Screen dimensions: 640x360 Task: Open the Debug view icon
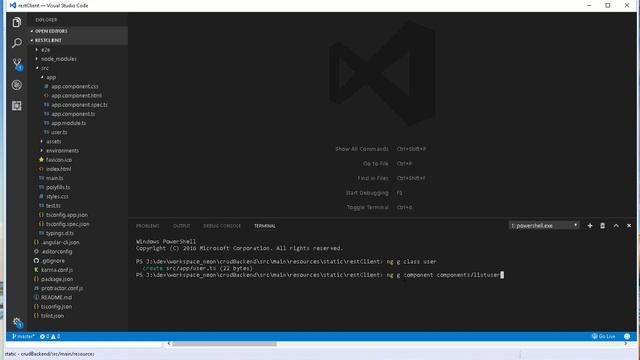pos(17,85)
